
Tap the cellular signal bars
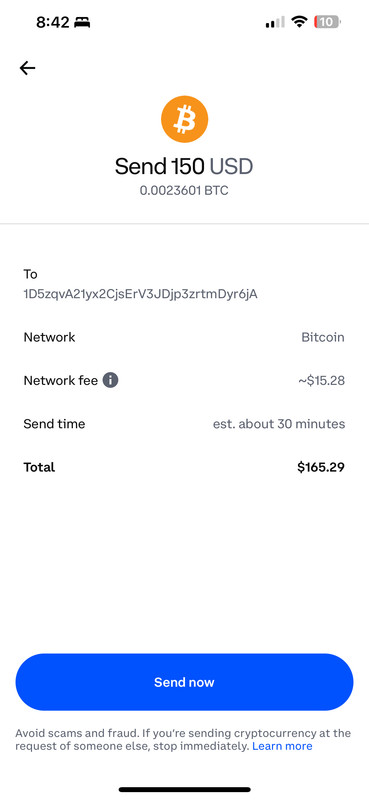275,22
